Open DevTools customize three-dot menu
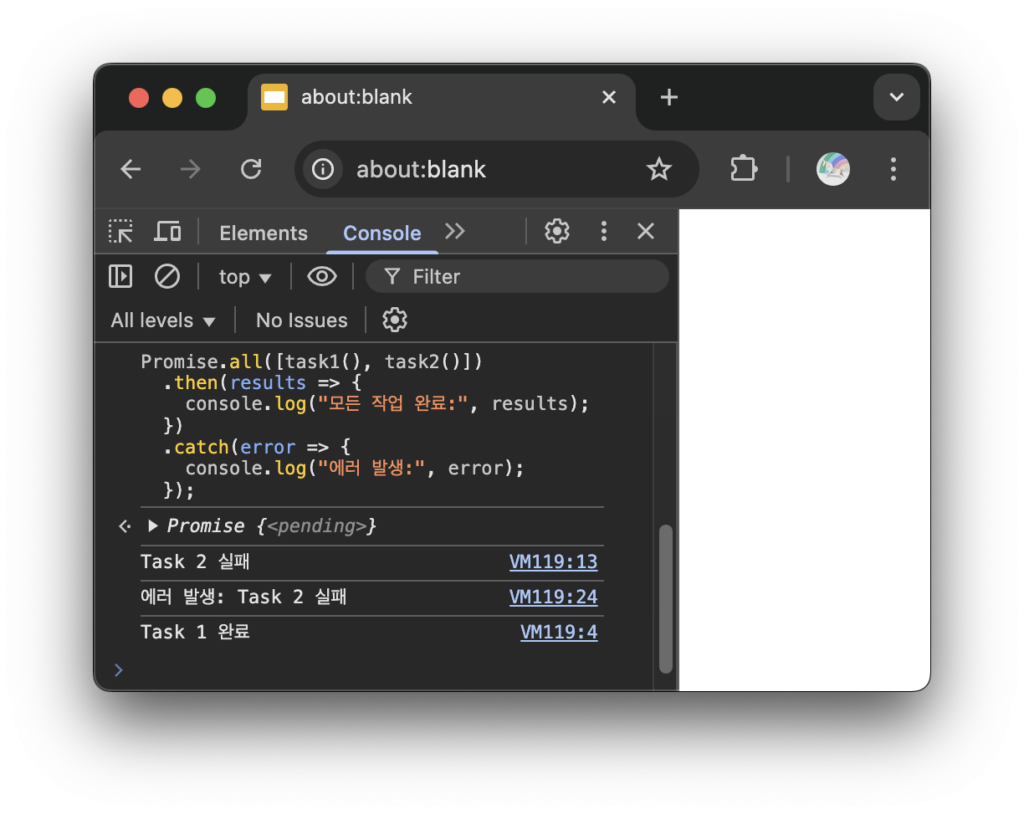Viewport: 1024px width, 815px height. 603,231
